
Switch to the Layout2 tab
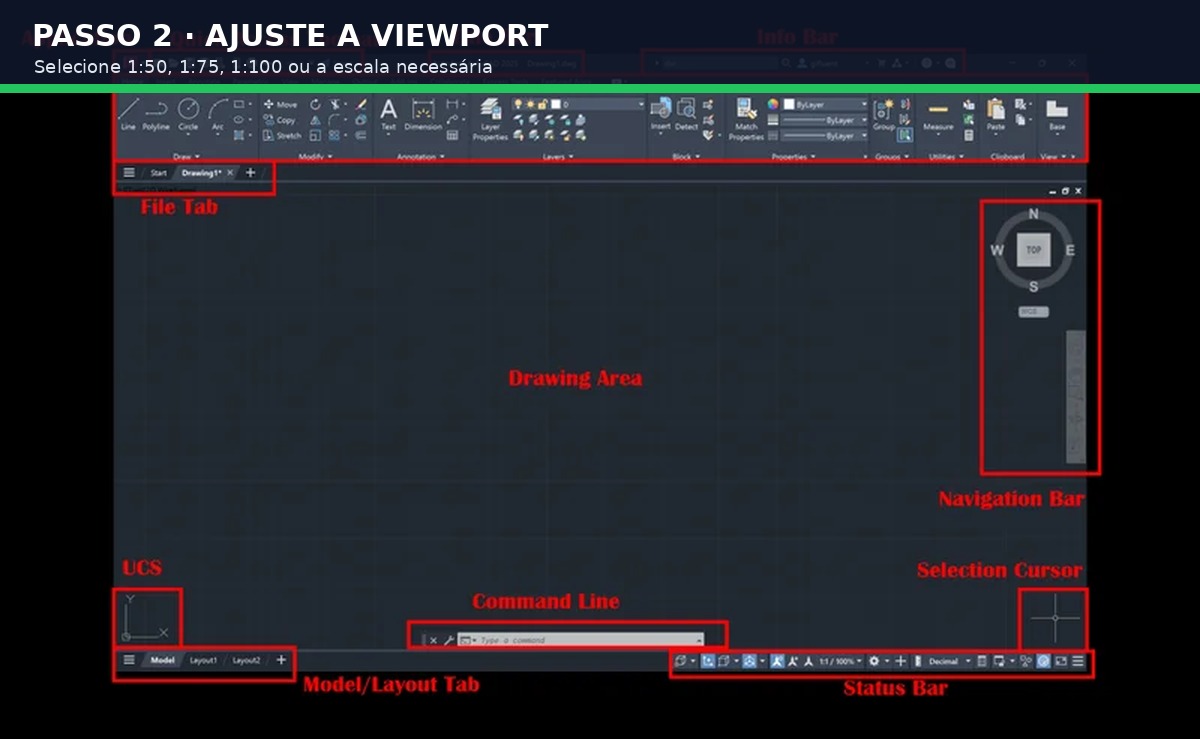(x=246, y=660)
